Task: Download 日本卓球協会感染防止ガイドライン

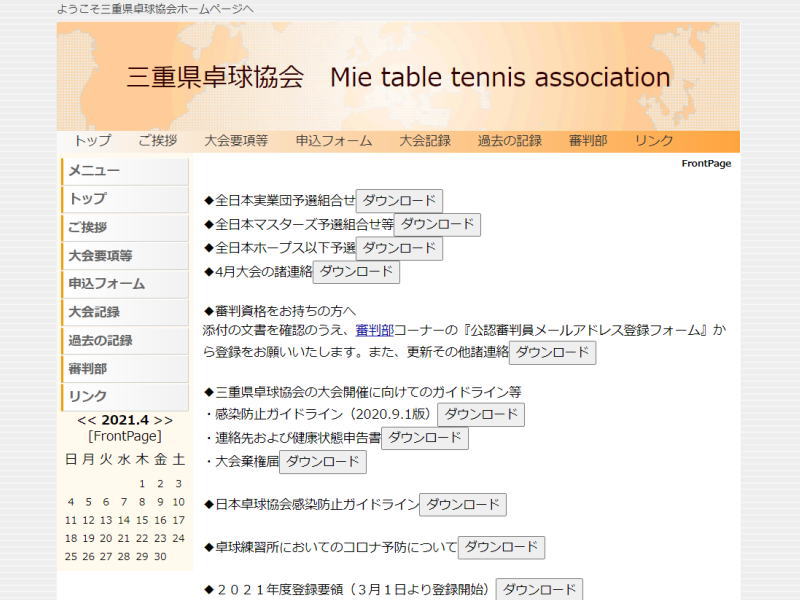Action: point(463,505)
